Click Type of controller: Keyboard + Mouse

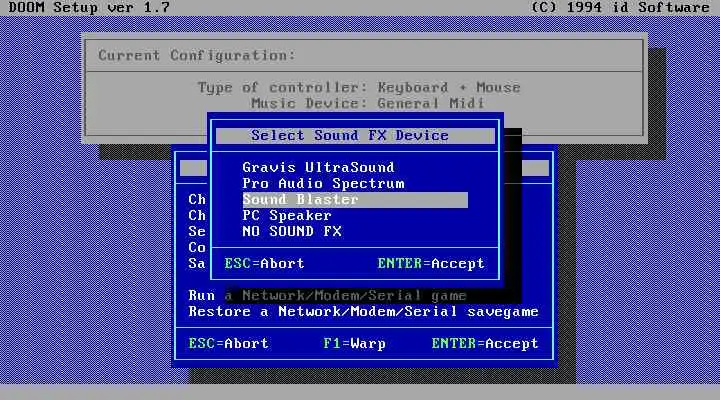(x=359, y=87)
